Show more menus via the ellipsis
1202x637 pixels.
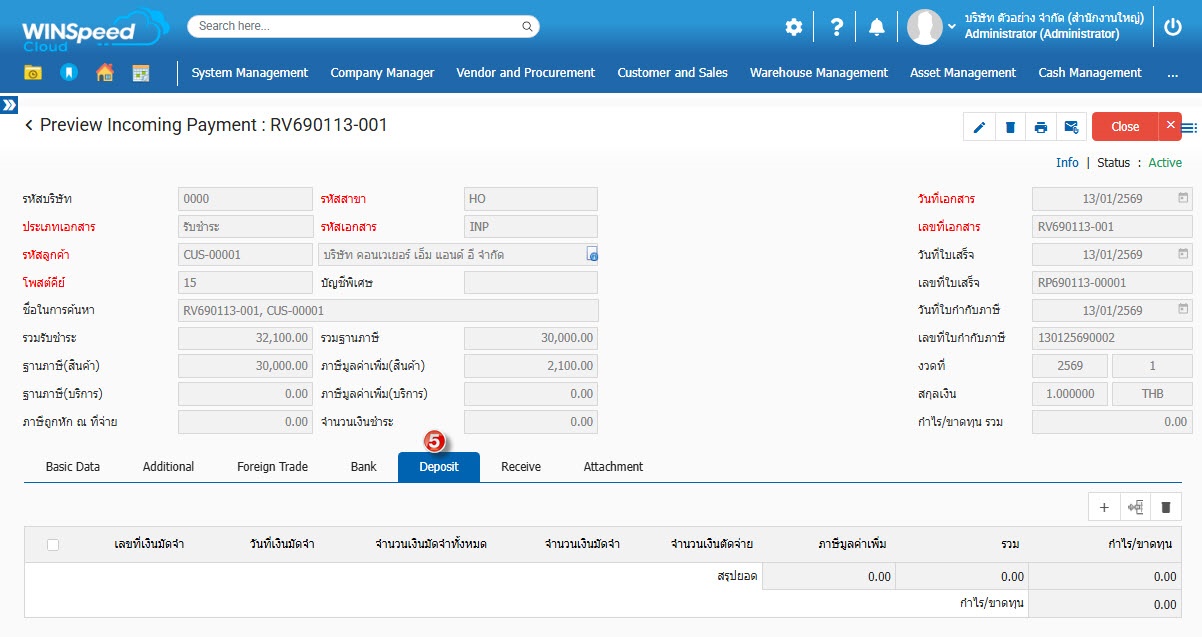tap(1172, 73)
